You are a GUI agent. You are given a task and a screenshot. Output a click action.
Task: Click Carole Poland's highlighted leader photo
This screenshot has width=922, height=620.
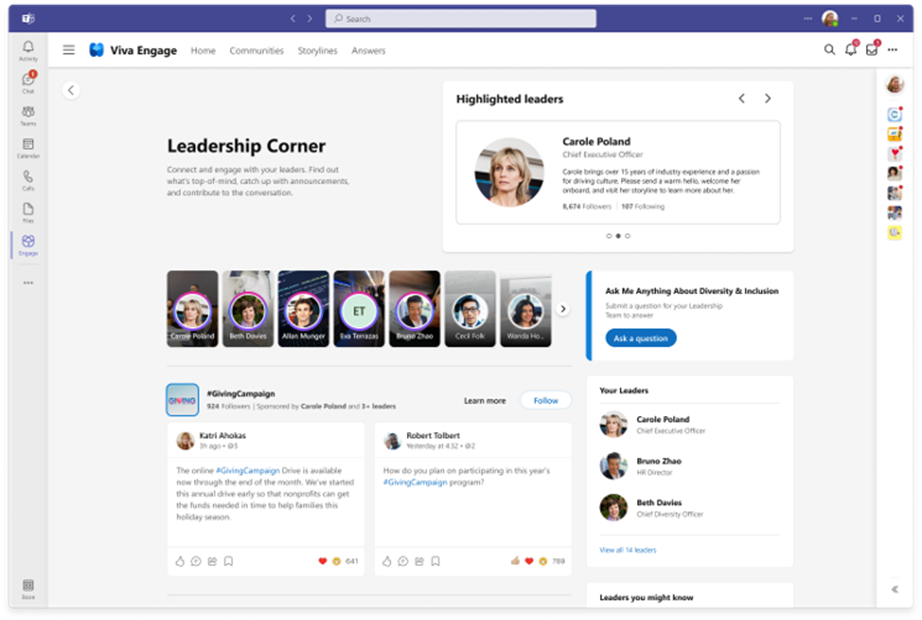tap(509, 172)
